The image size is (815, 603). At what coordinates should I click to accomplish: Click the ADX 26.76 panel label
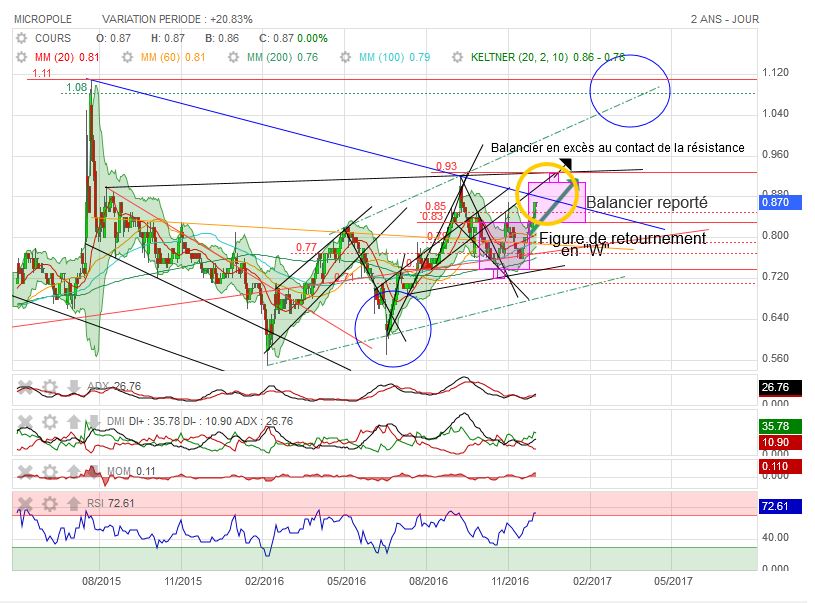114,386
